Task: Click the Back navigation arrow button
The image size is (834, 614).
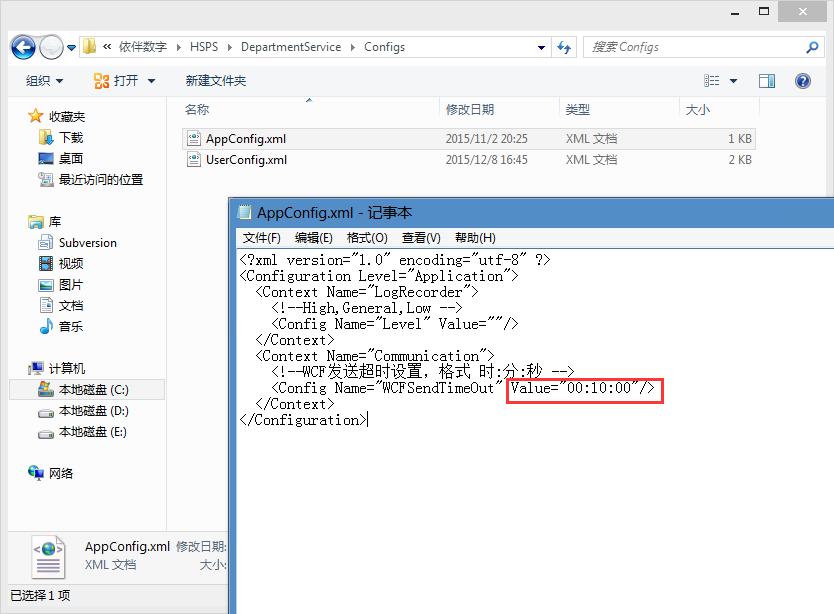Action: [23, 47]
